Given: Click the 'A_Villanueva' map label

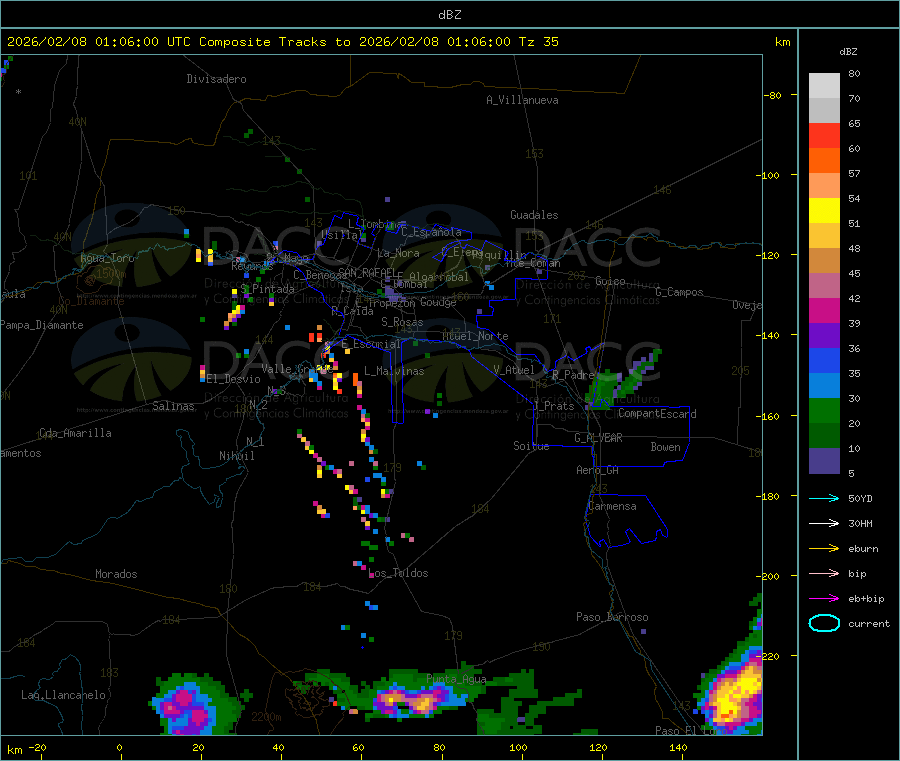Looking at the screenshot, I should [522, 100].
